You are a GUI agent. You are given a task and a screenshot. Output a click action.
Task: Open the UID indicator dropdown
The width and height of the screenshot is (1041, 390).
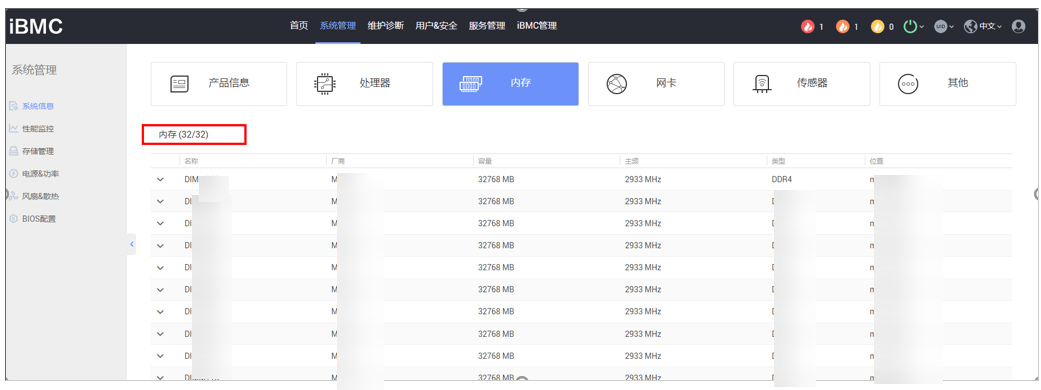coord(943,27)
